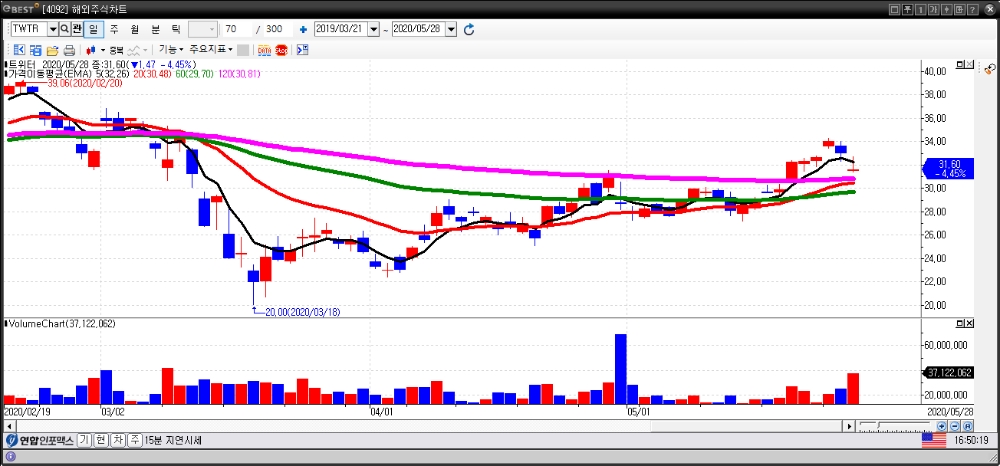The image size is (1000, 466).
Task: Click scrollbar right arrow under chart
Action: [x=849, y=426]
